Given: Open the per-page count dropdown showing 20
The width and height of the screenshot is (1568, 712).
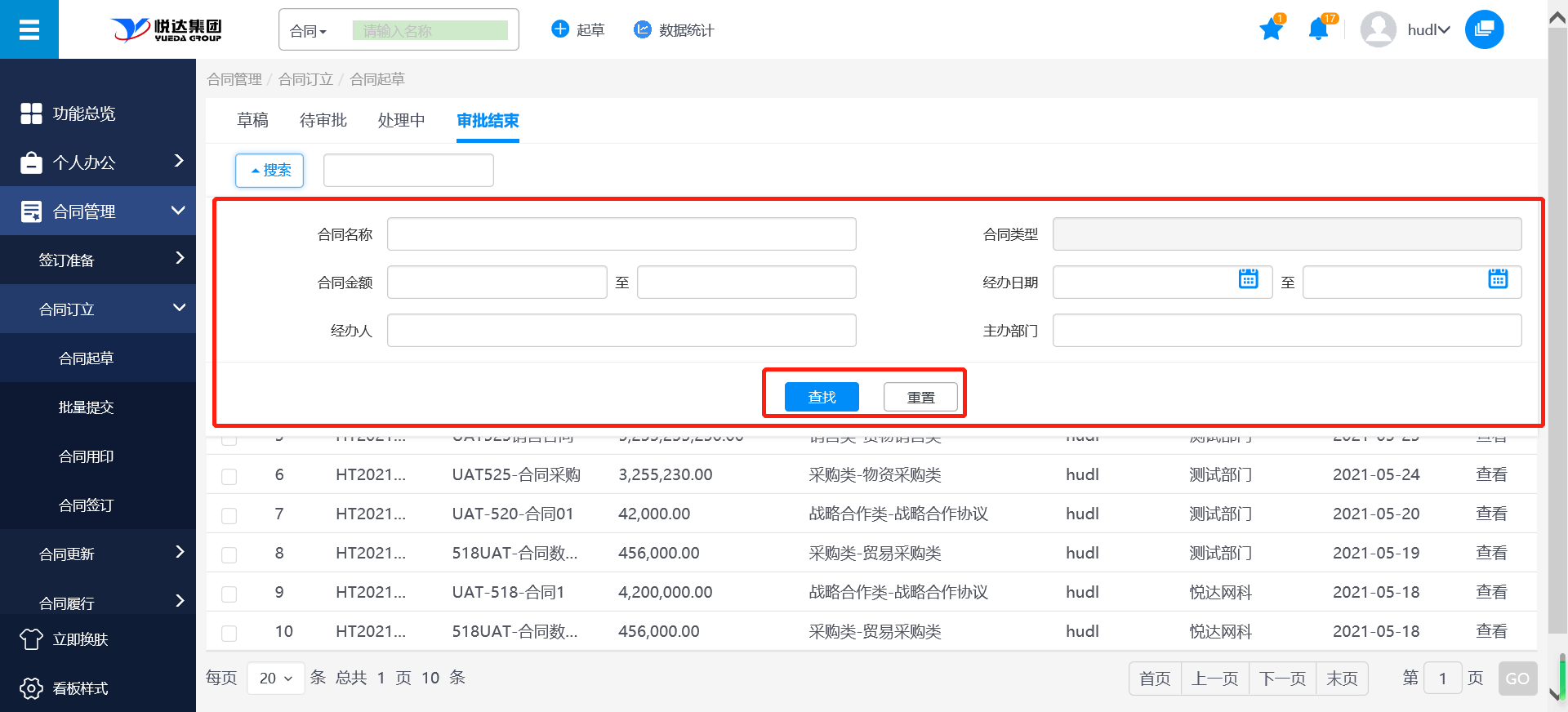Looking at the screenshot, I should pyautogui.click(x=275, y=679).
